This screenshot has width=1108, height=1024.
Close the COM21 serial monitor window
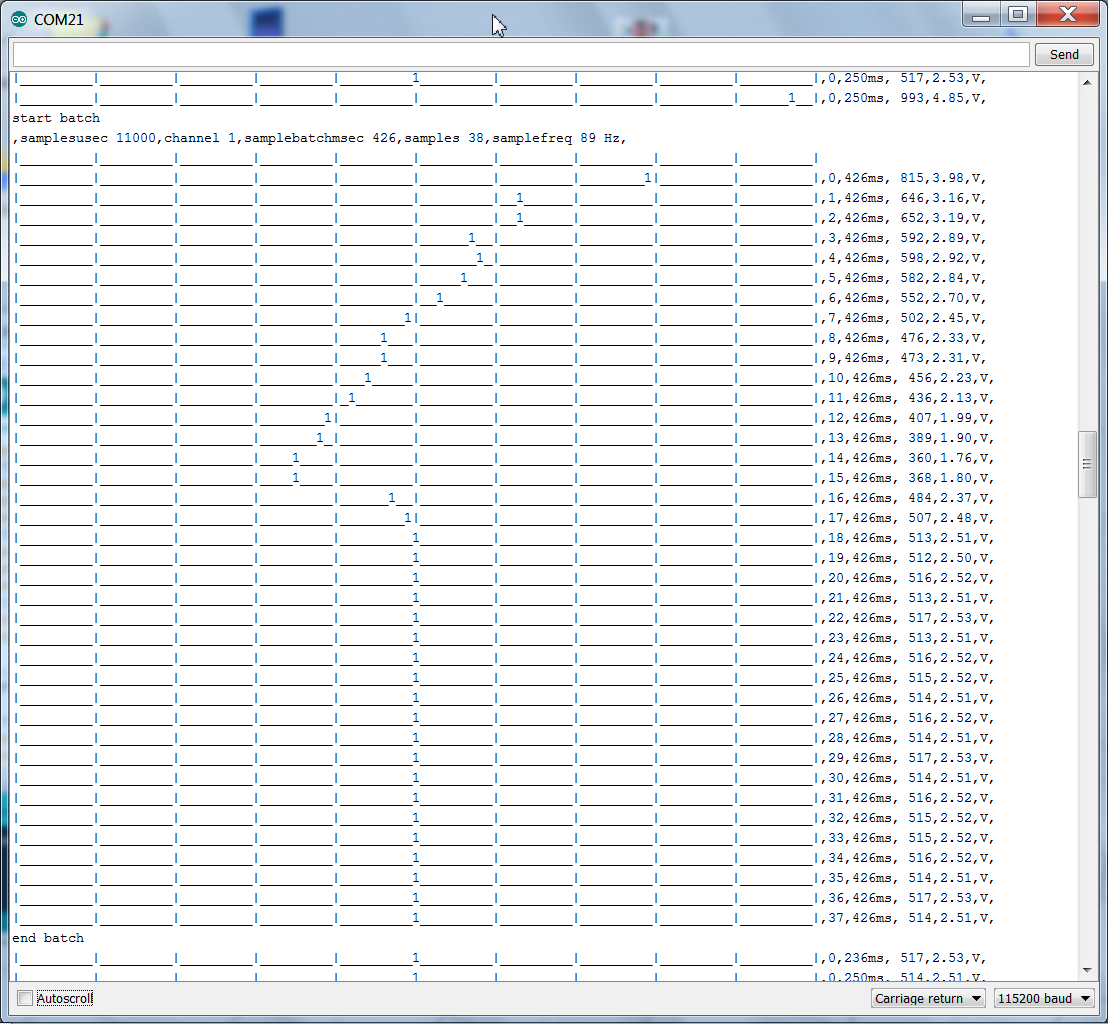pos(1067,15)
